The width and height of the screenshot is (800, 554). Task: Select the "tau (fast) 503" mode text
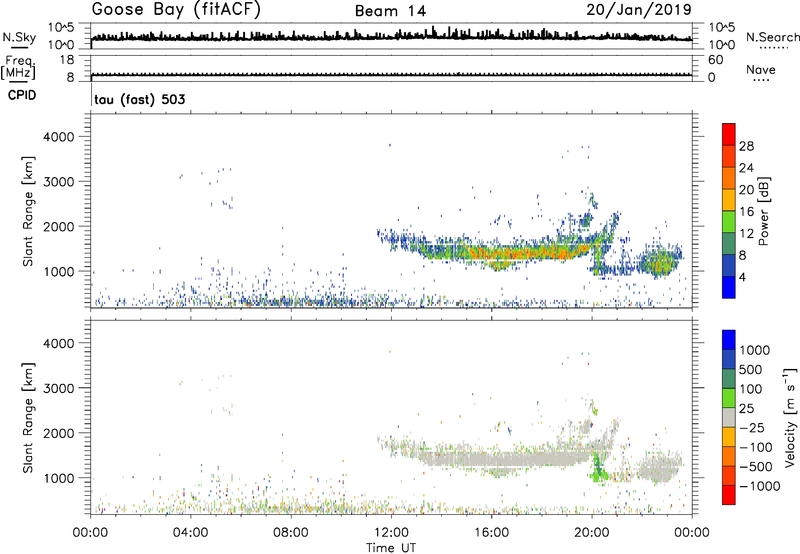click(x=140, y=99)
